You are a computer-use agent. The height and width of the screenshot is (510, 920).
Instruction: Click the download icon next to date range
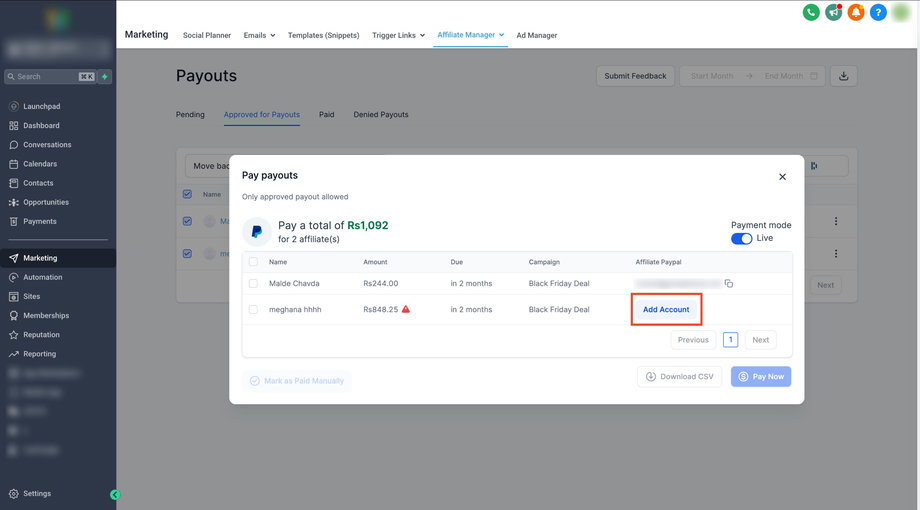(x=844, y=76)
